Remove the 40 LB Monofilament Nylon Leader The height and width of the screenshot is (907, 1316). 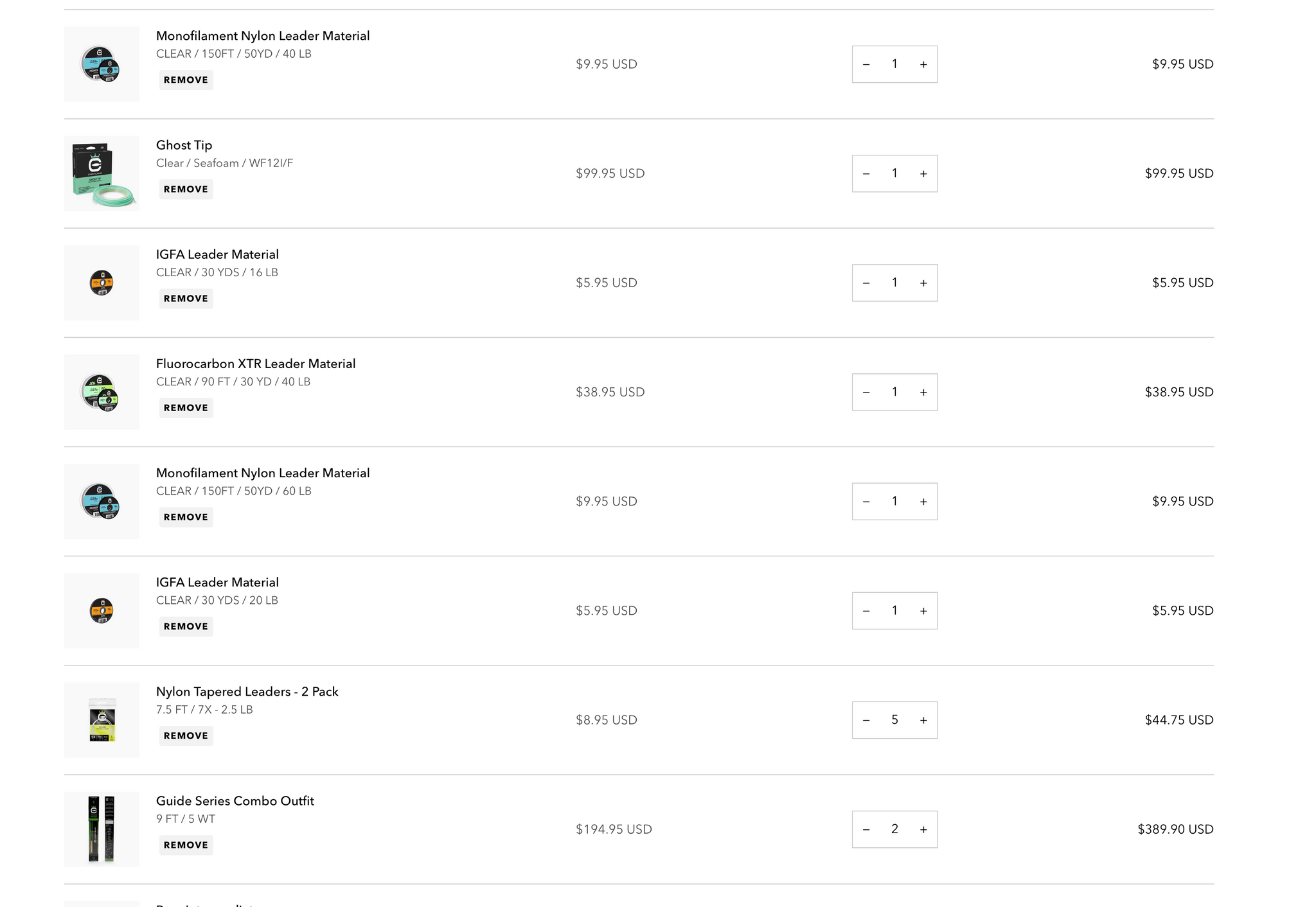186,80
